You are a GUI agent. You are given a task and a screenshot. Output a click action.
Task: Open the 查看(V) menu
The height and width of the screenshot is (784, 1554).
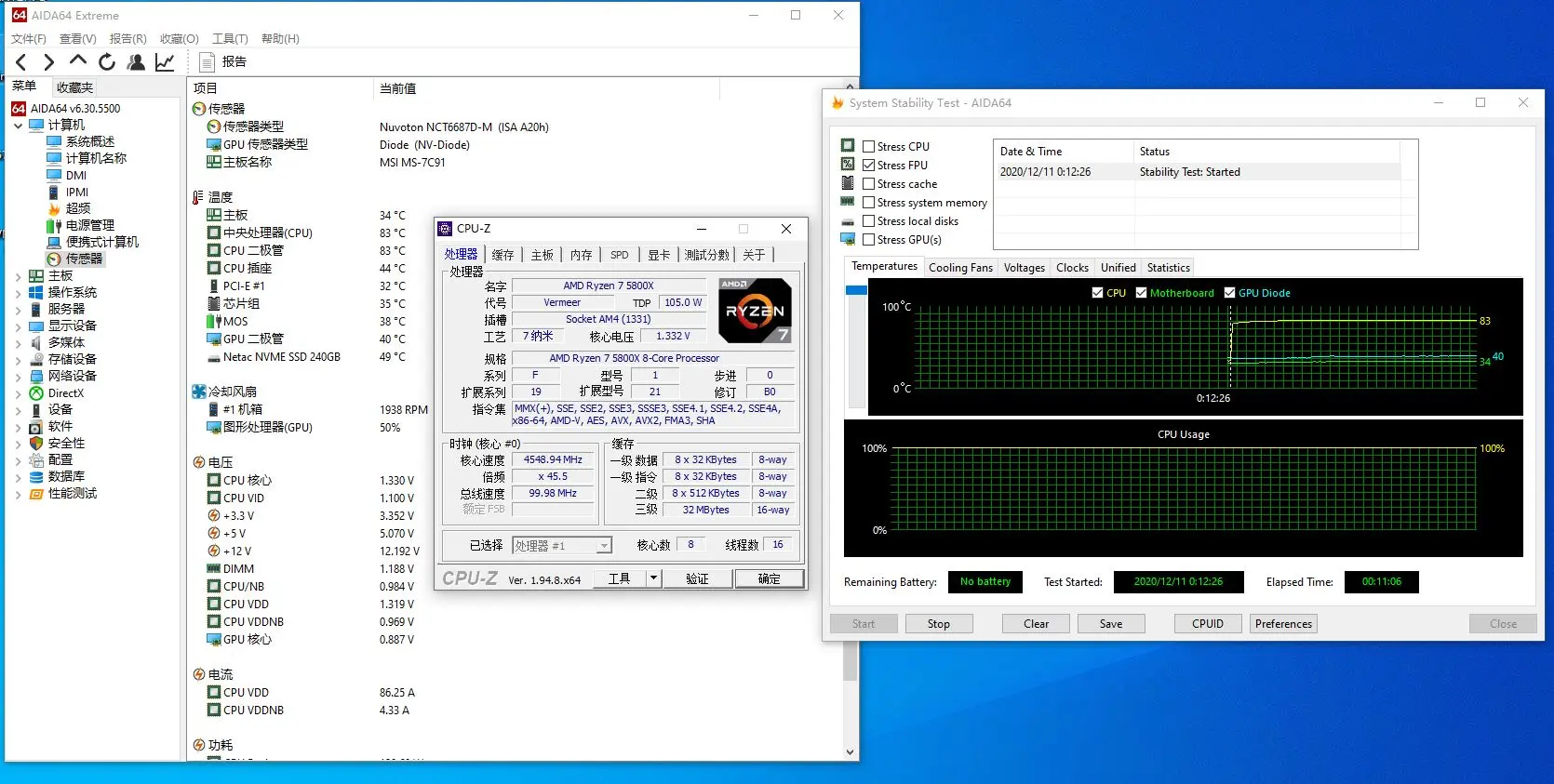pyautogui.click(x=77, y=38)
